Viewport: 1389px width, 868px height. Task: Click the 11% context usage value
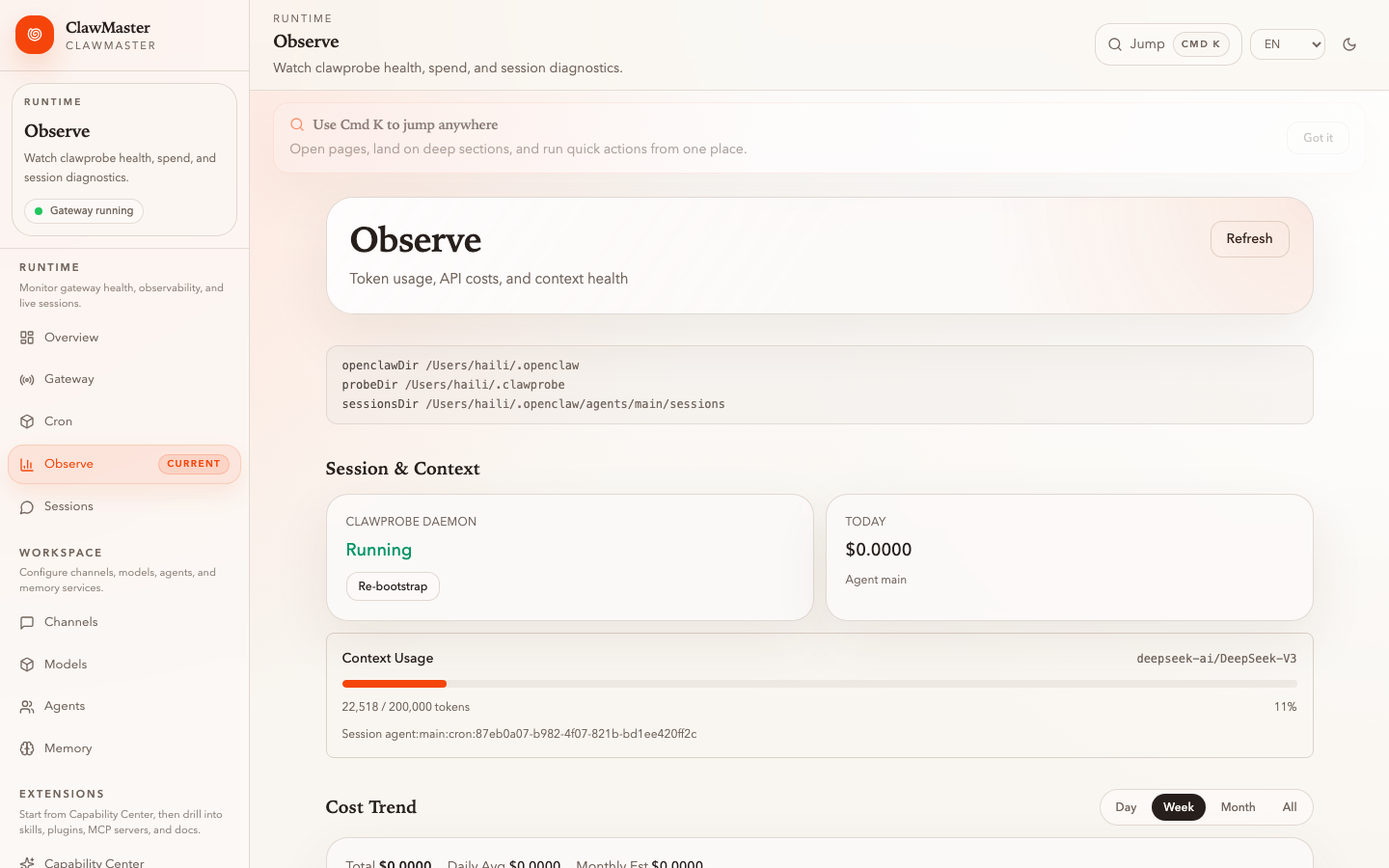click(1285, 707)
